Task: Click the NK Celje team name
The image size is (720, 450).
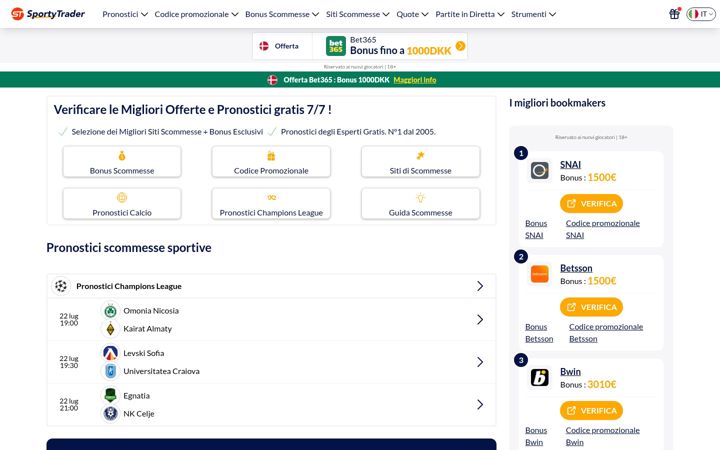Action: [139, 414]
